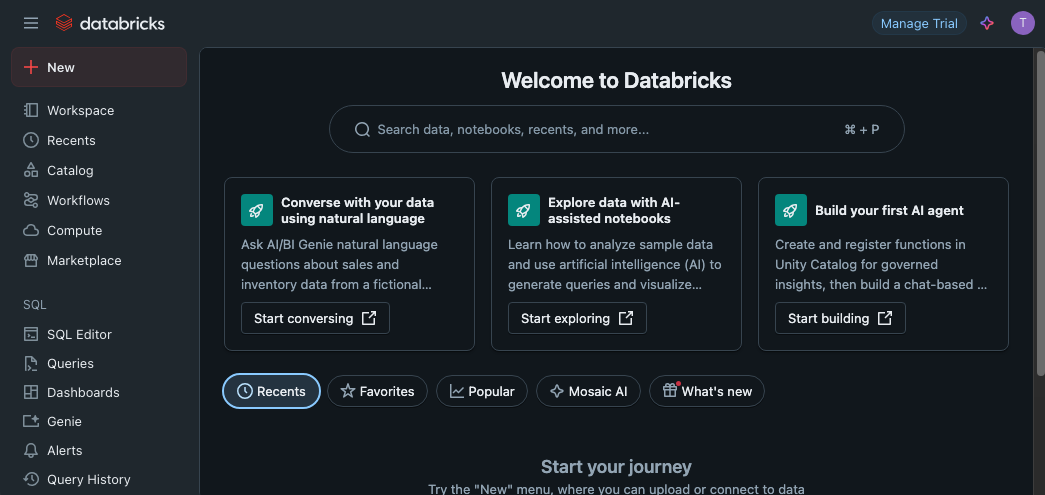Click external link icon in Start exploring
The image size is (1045, 495).
click(x=626, y=318)
